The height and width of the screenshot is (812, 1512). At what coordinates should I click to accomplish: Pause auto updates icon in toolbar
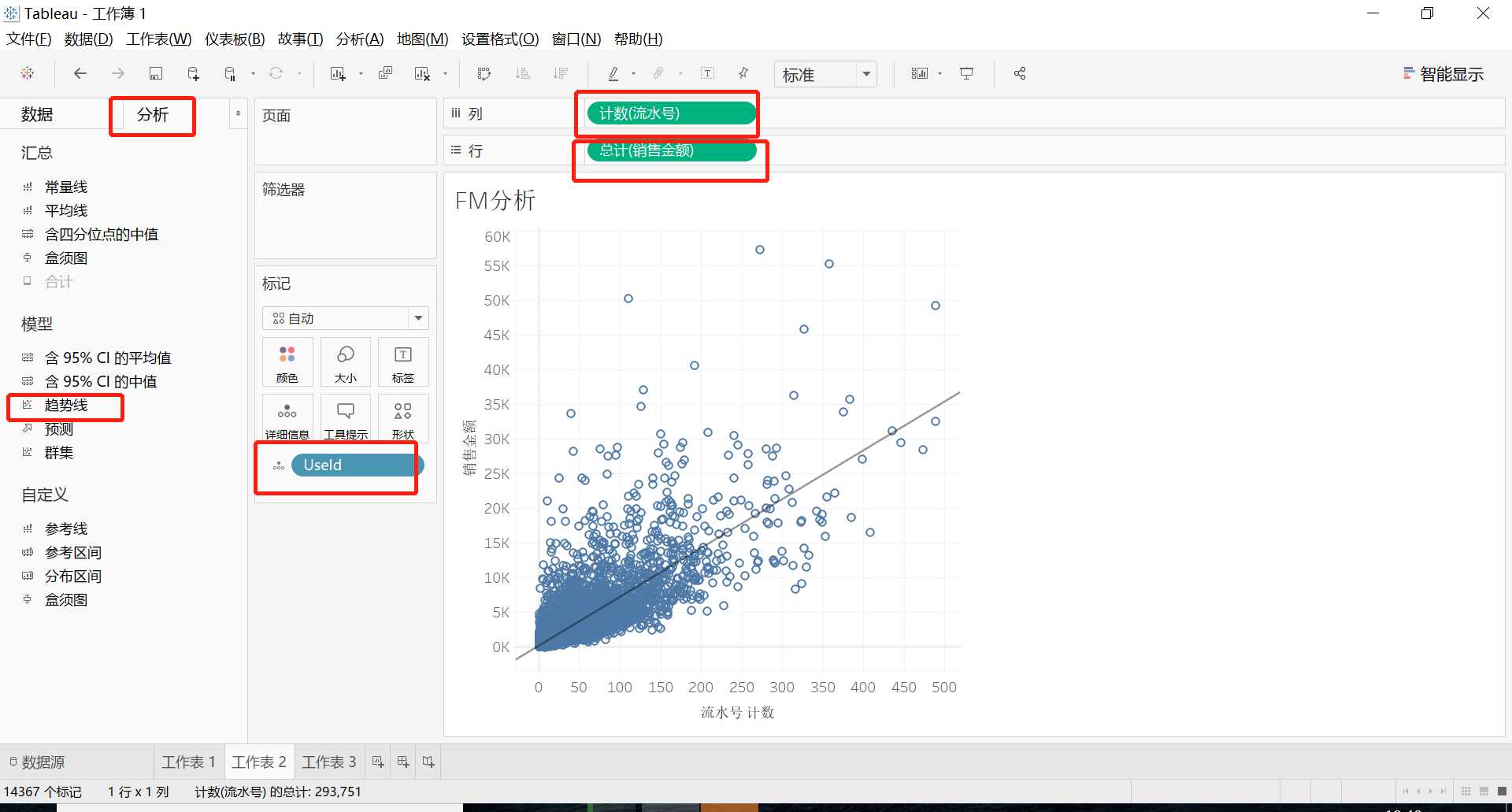pyautogui.click(x=230, y=73)
